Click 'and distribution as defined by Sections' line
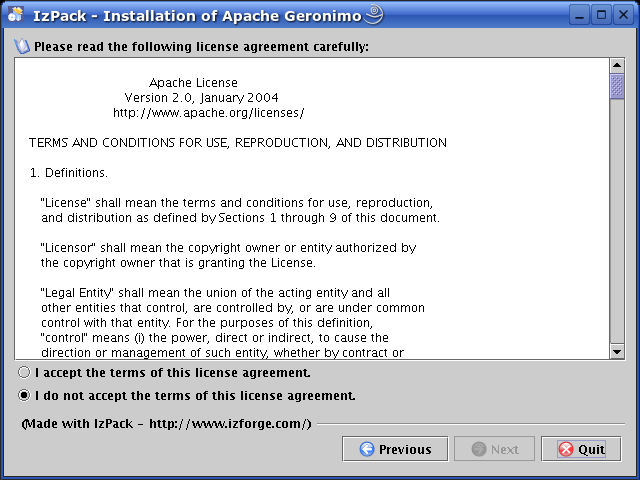Screen dimensions: 640x480 pyautogui.click(x=240, y=218)
